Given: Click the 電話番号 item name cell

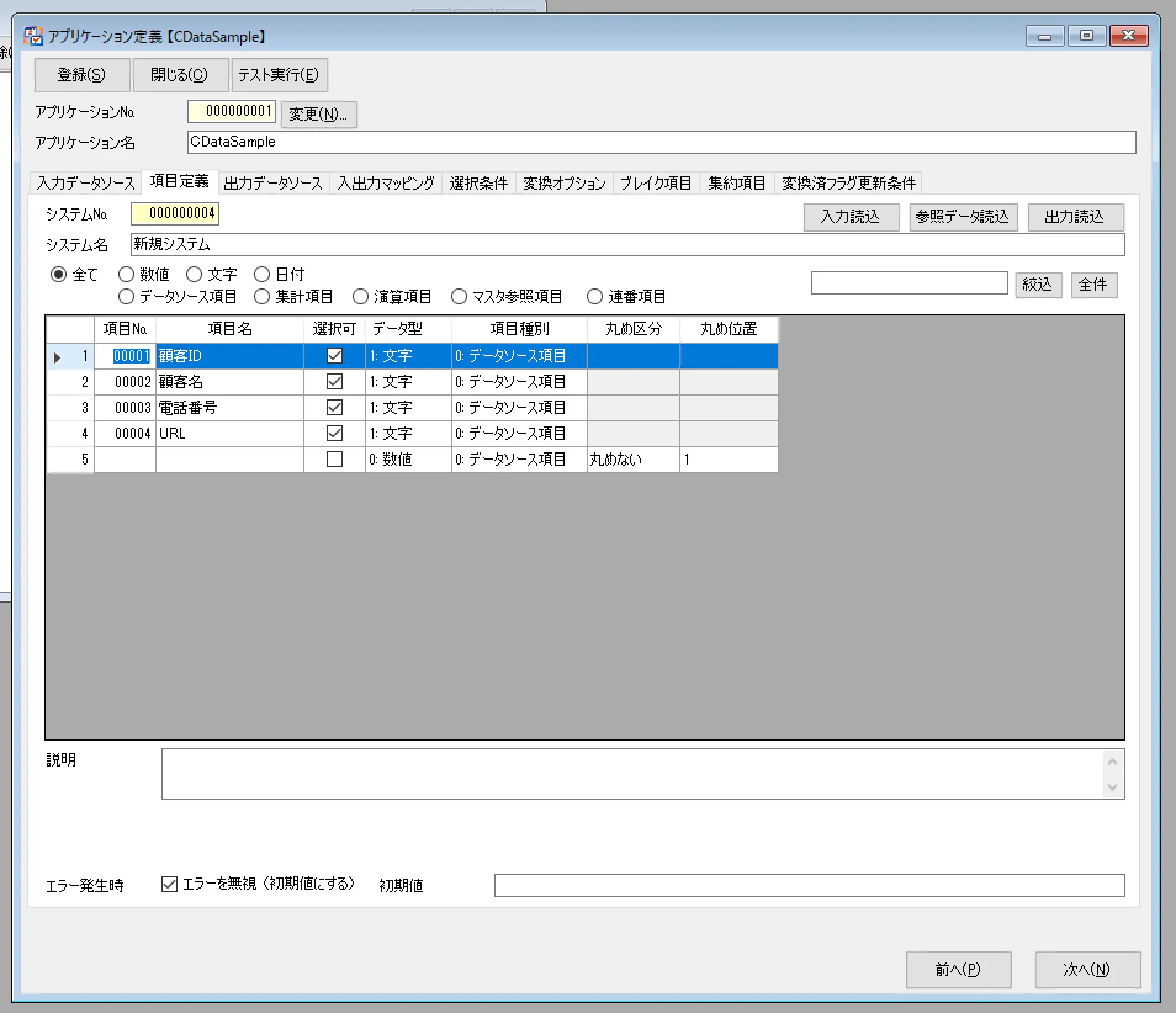Looking at the screenshot, I should coord(230,408).
